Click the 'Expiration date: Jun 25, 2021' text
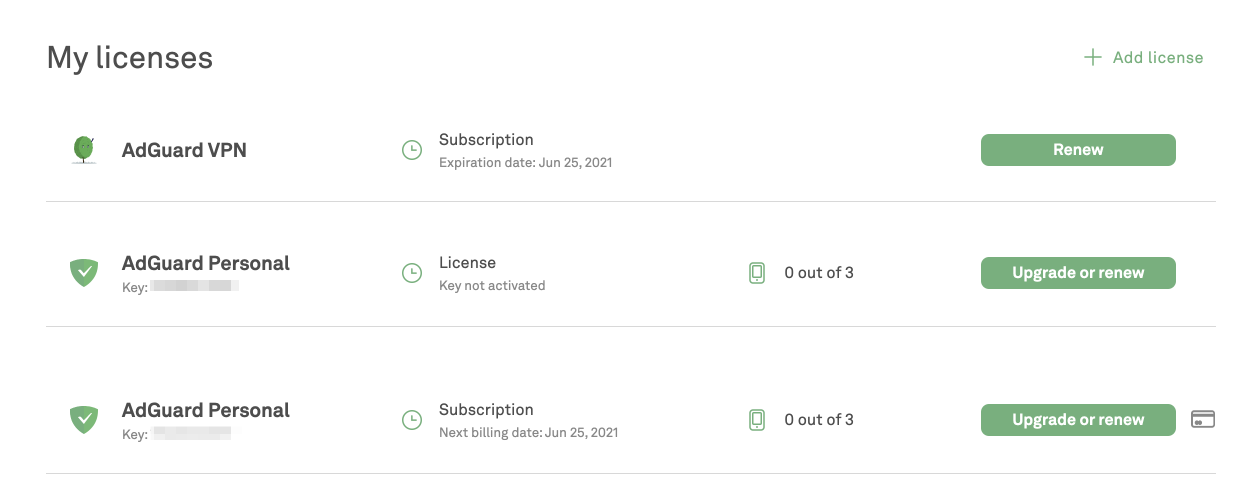 pyautogui.click(x=525, y=162)
